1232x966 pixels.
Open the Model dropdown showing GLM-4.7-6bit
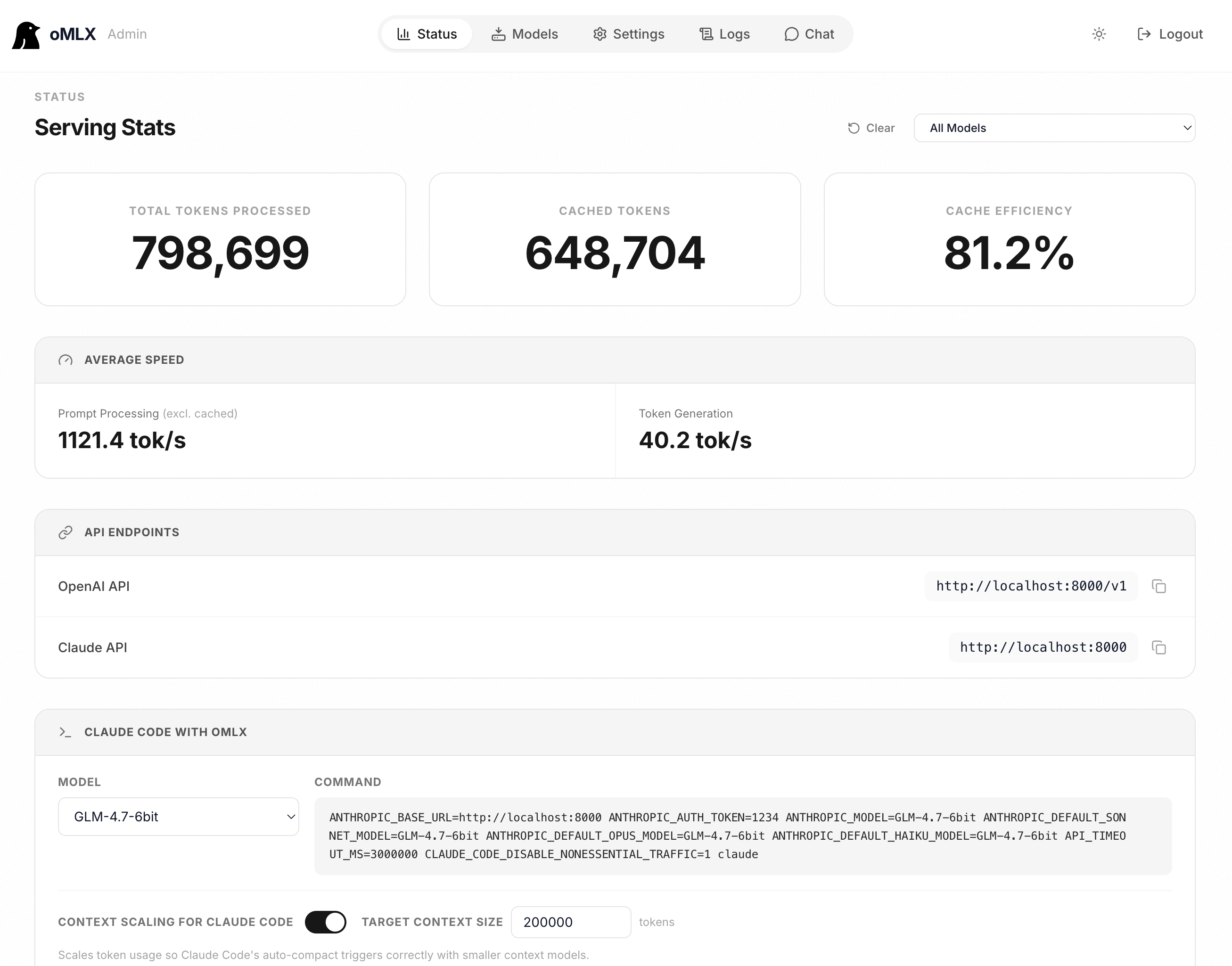178,816
